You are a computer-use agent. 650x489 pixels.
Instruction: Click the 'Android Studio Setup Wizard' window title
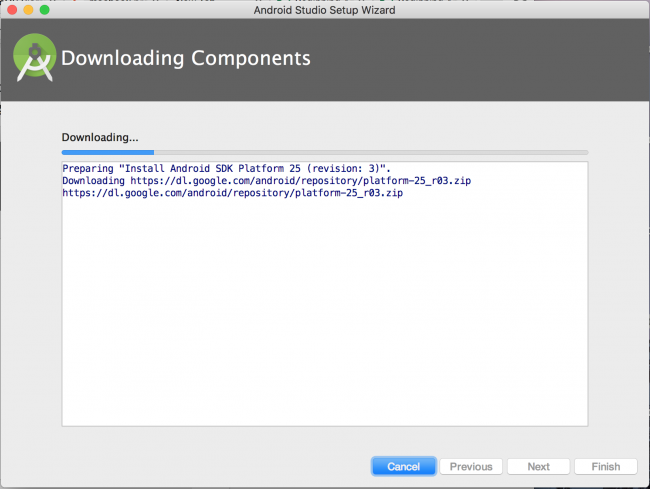[x=325, y=10]
